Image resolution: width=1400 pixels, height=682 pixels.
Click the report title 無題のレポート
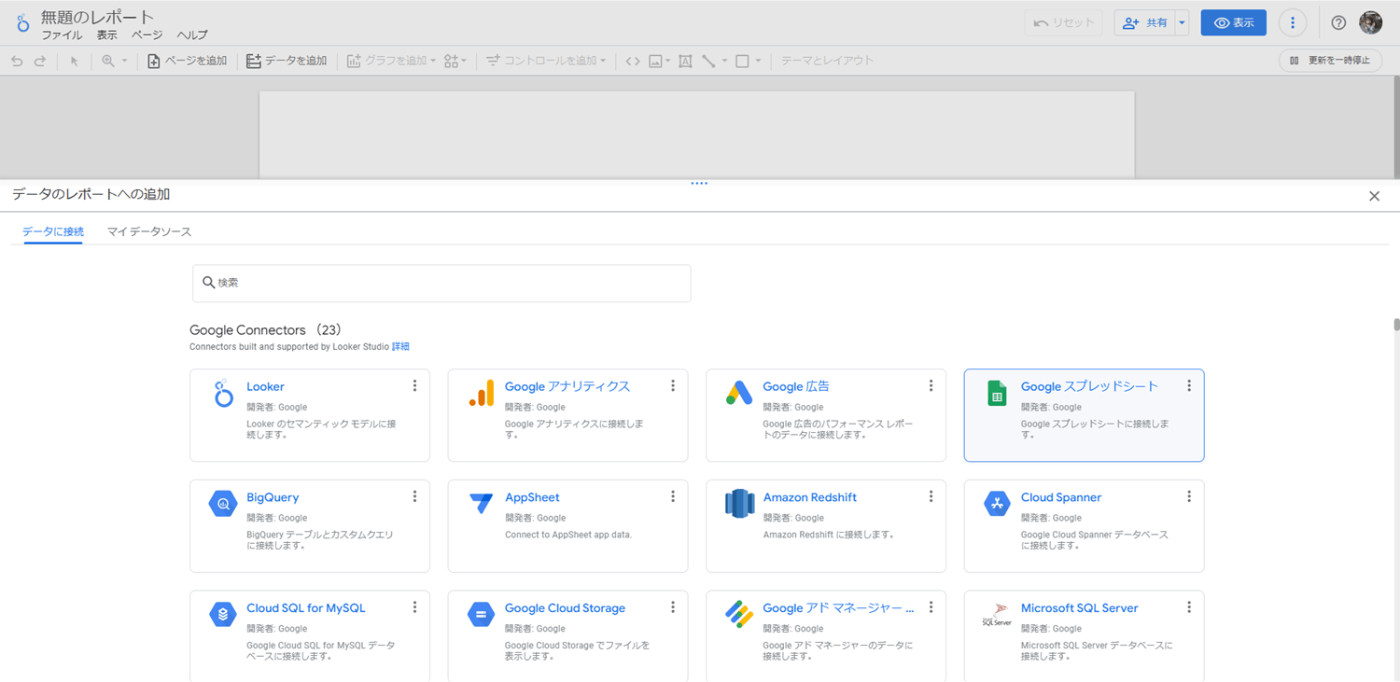(98, 17)
